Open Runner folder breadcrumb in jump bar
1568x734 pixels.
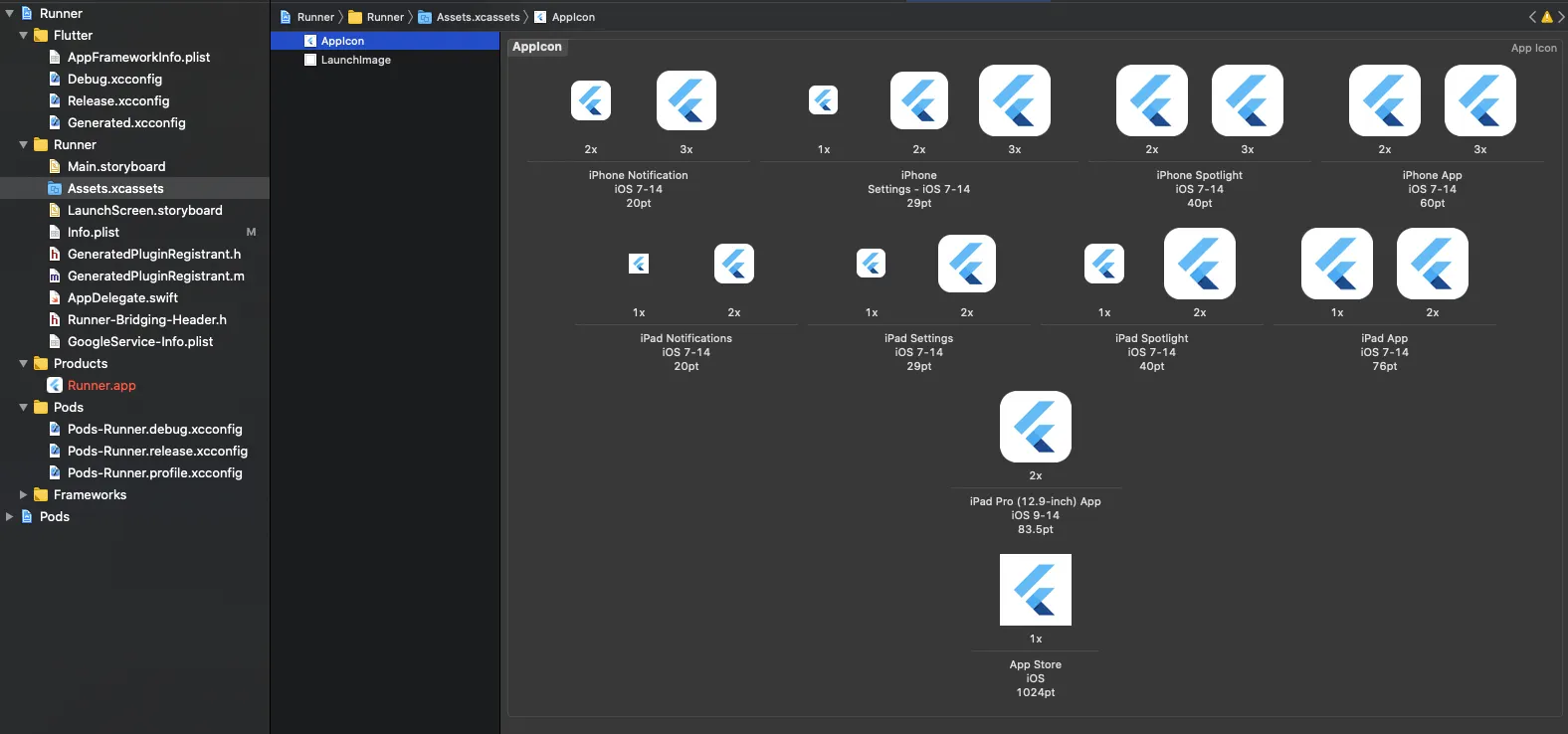tap(376, 17)
